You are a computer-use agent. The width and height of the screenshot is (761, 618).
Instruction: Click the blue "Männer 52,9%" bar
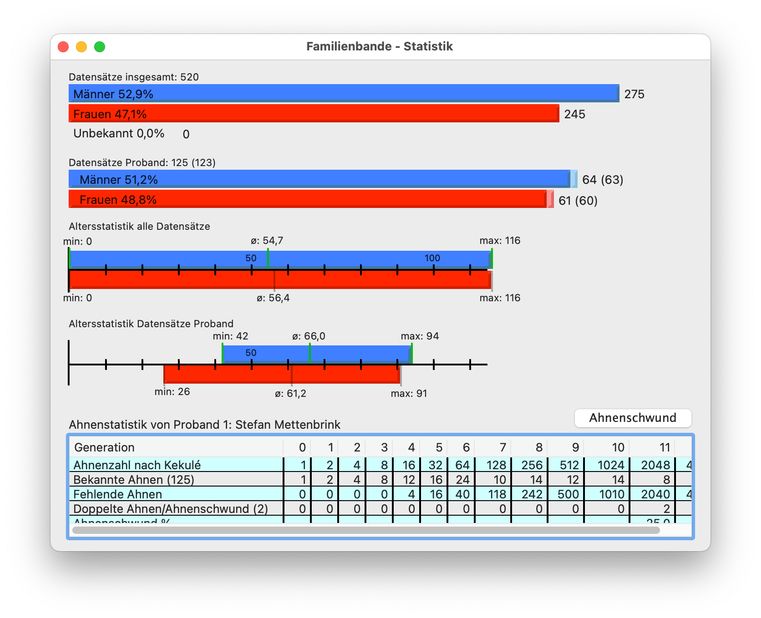343,94
